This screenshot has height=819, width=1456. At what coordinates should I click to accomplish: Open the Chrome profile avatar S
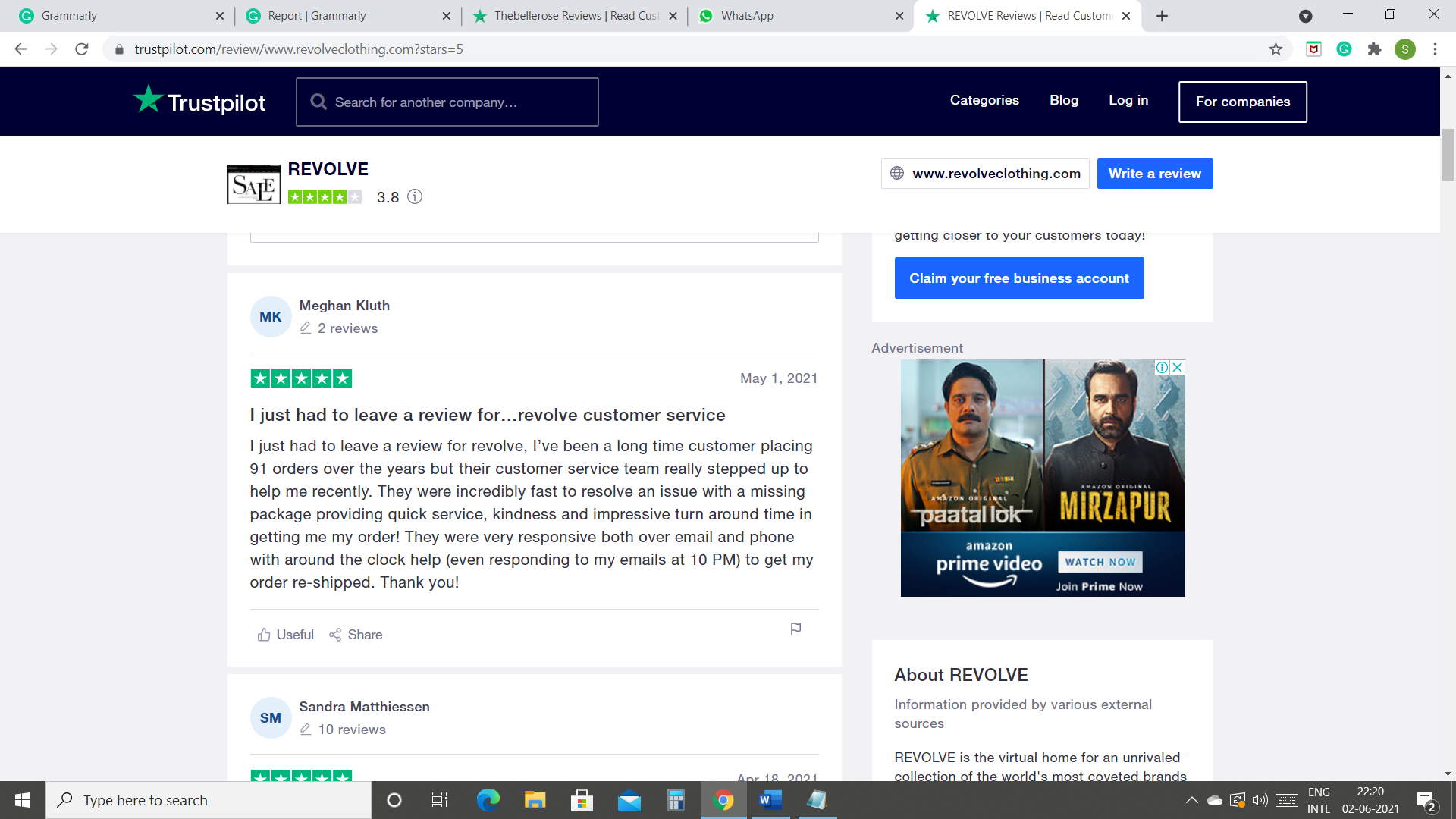[x=1404, y=49]
